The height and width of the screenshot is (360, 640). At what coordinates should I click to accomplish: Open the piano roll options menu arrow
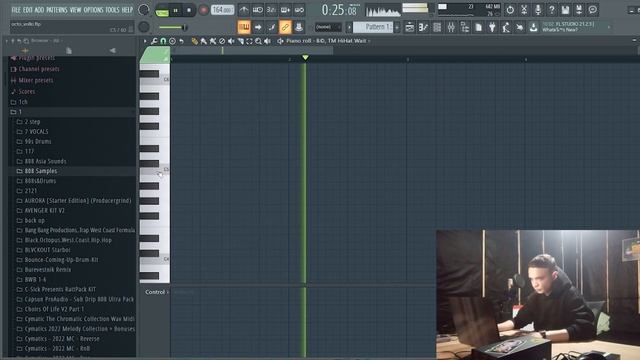145,41
